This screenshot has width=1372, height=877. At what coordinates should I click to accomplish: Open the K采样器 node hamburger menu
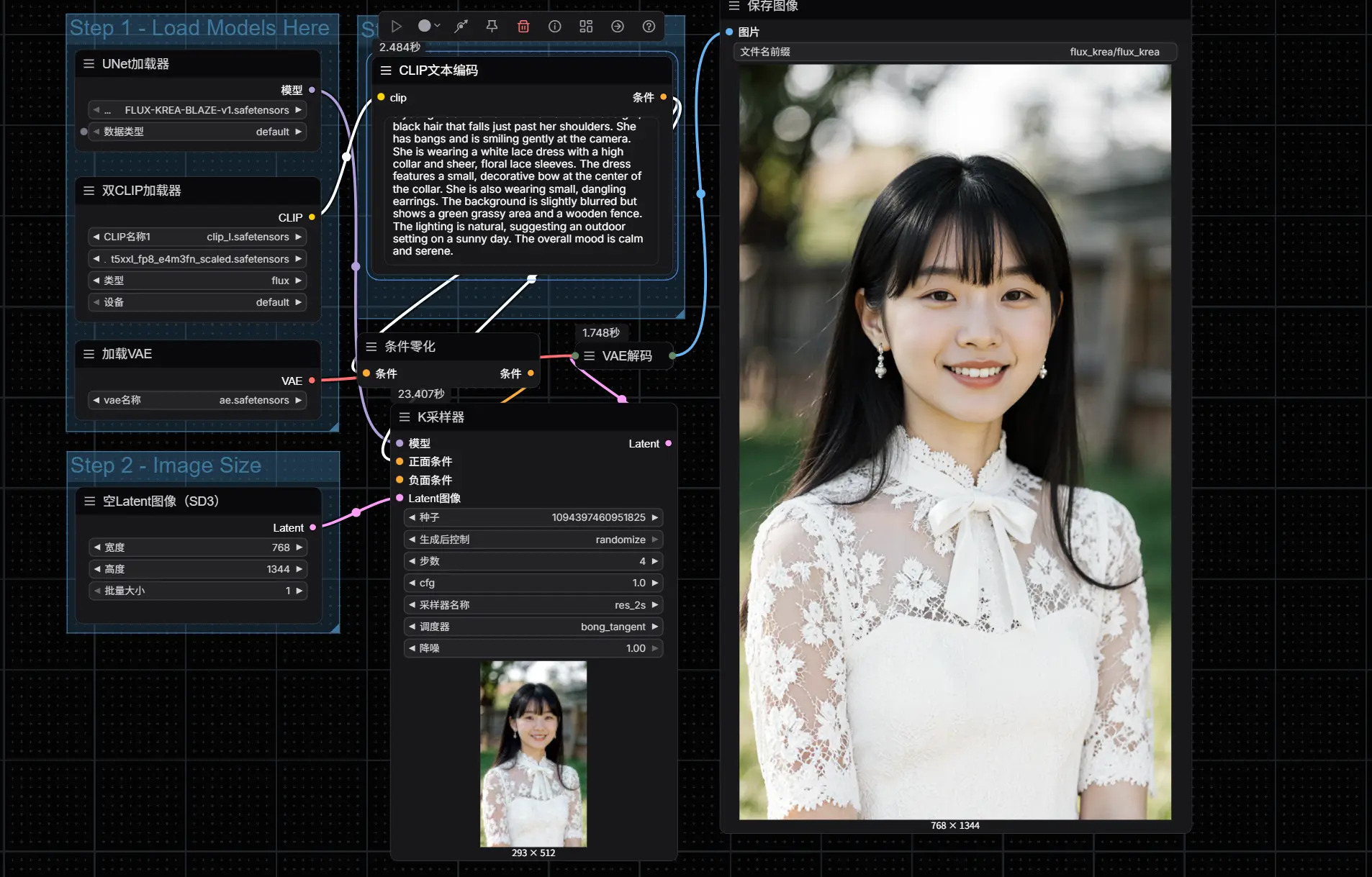[405, 417]
